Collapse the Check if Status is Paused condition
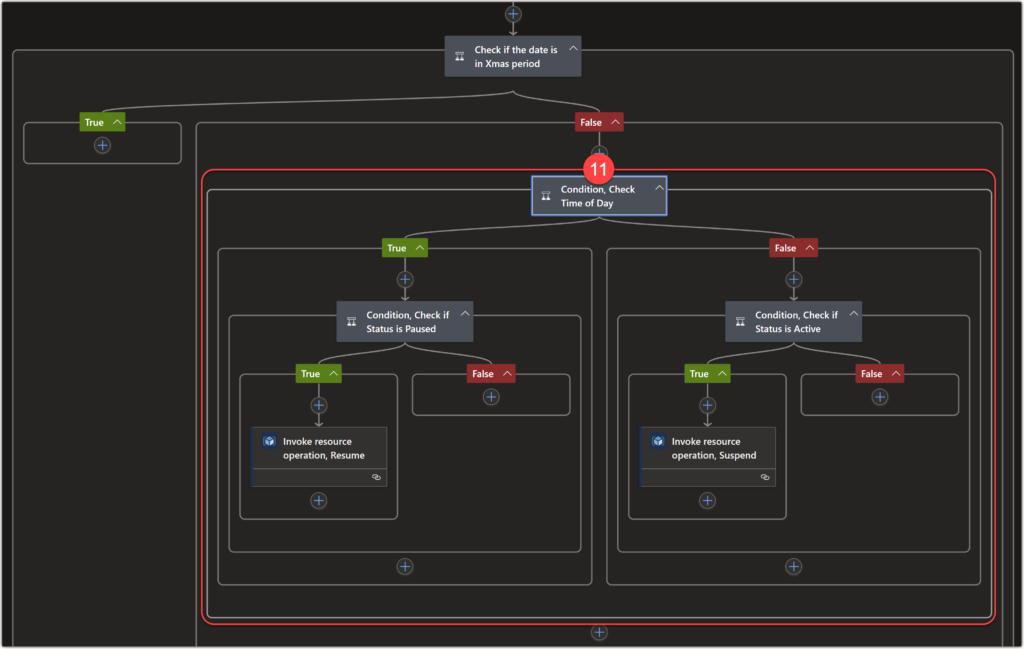 point(464,311)
